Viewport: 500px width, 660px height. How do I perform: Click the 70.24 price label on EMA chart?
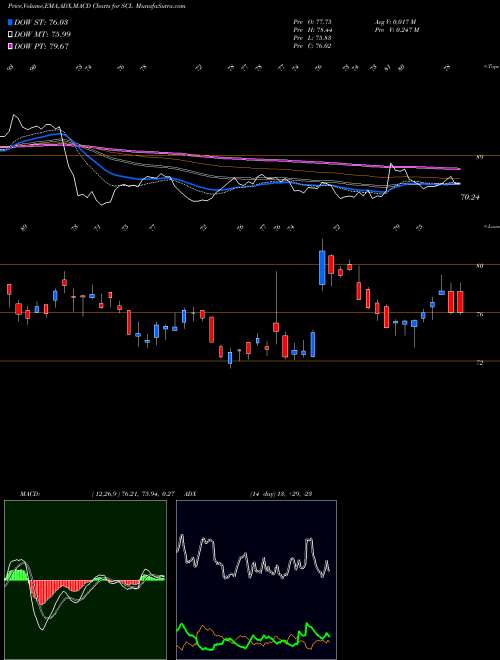click(x=470, y=197)
